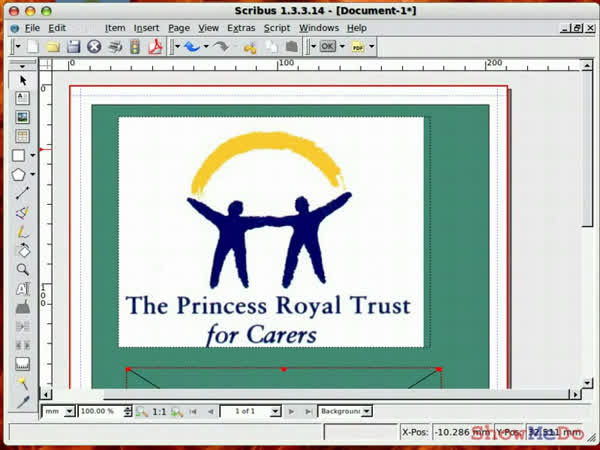
Task: Open the Help menu
Action: (x=357, y=28)
